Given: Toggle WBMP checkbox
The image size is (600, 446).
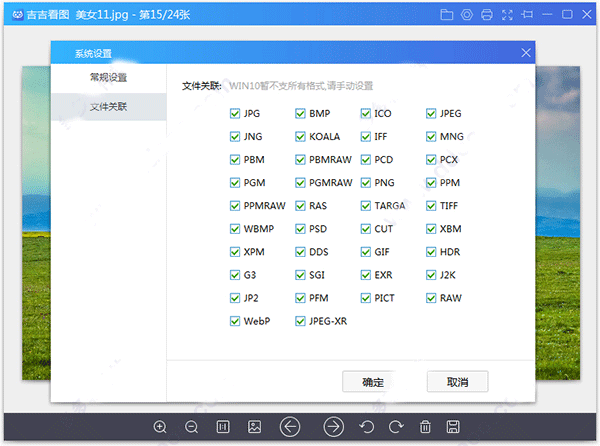Looking at the screenshot, I should 235,229.
